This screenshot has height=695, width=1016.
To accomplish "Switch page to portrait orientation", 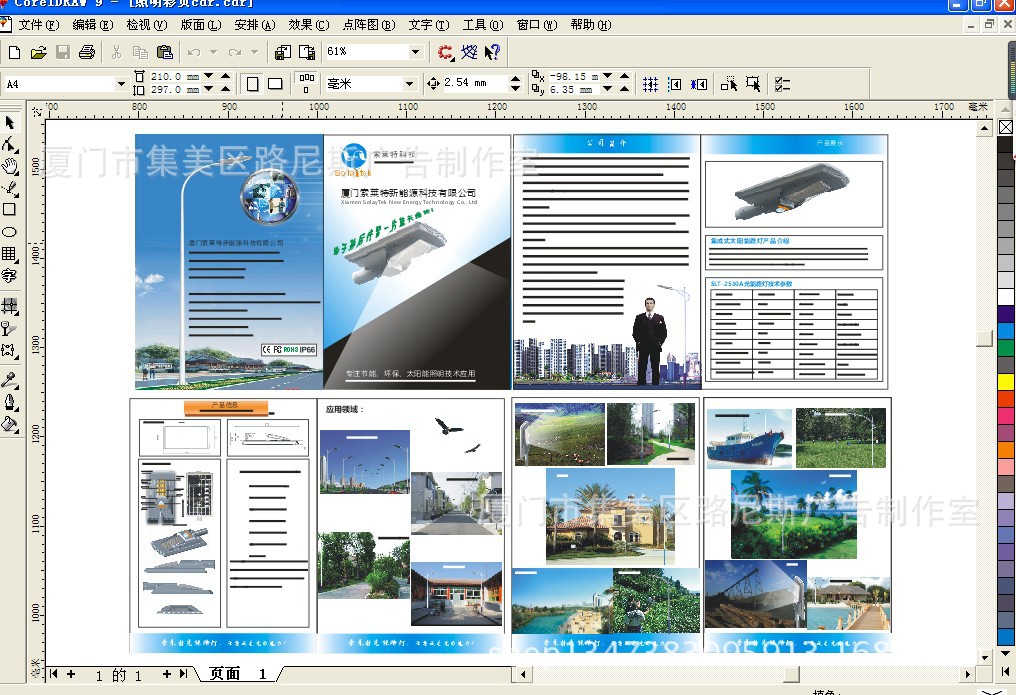I will 252,84.
